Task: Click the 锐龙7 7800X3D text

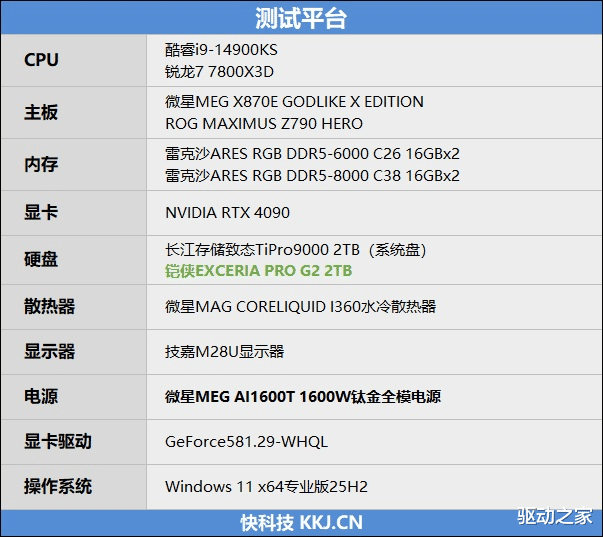Action: (219, 72)
